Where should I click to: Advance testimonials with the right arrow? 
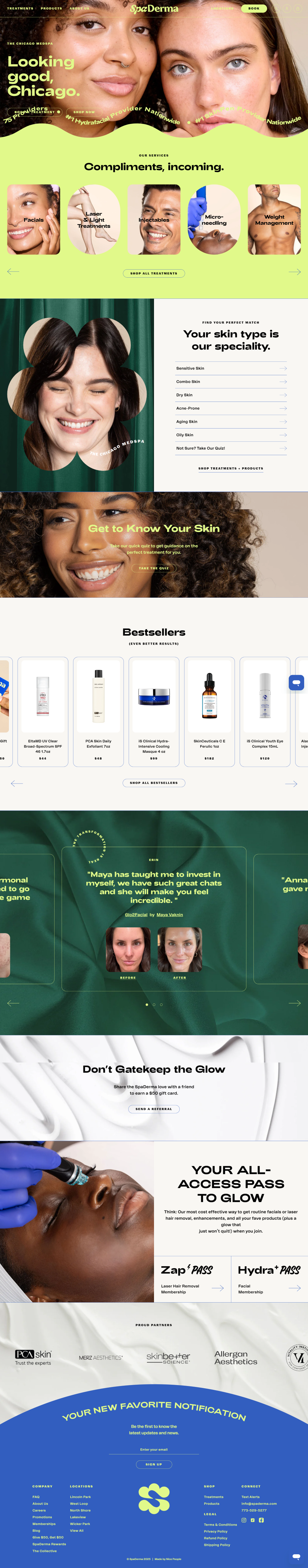tap(295, 1002)
